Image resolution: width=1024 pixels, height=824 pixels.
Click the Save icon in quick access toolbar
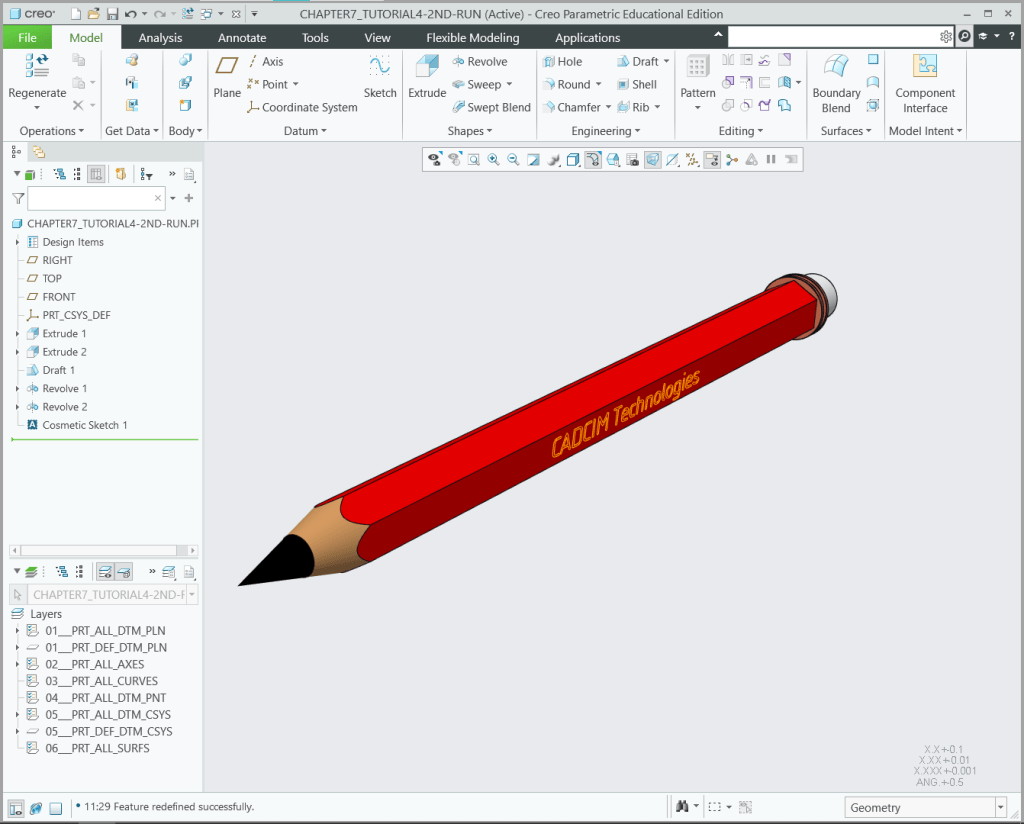pos(112,14)
